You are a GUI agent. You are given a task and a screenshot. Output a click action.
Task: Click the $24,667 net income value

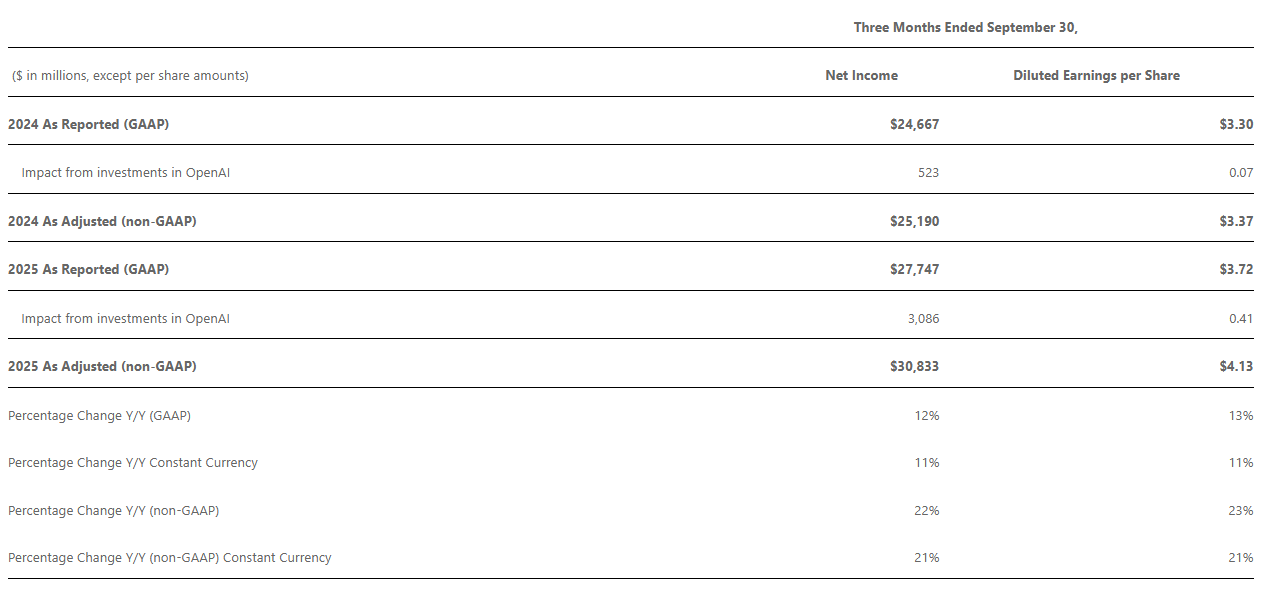coord(914,125)
